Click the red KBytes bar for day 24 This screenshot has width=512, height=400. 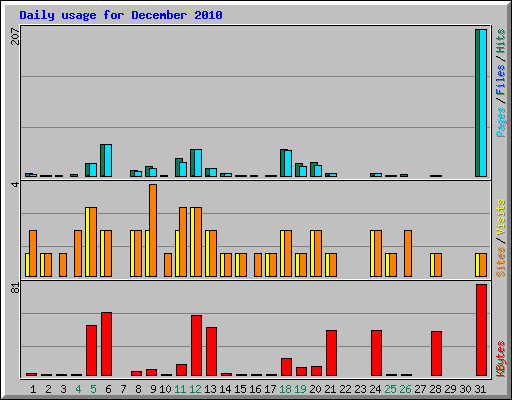click(x=376, y=353)
